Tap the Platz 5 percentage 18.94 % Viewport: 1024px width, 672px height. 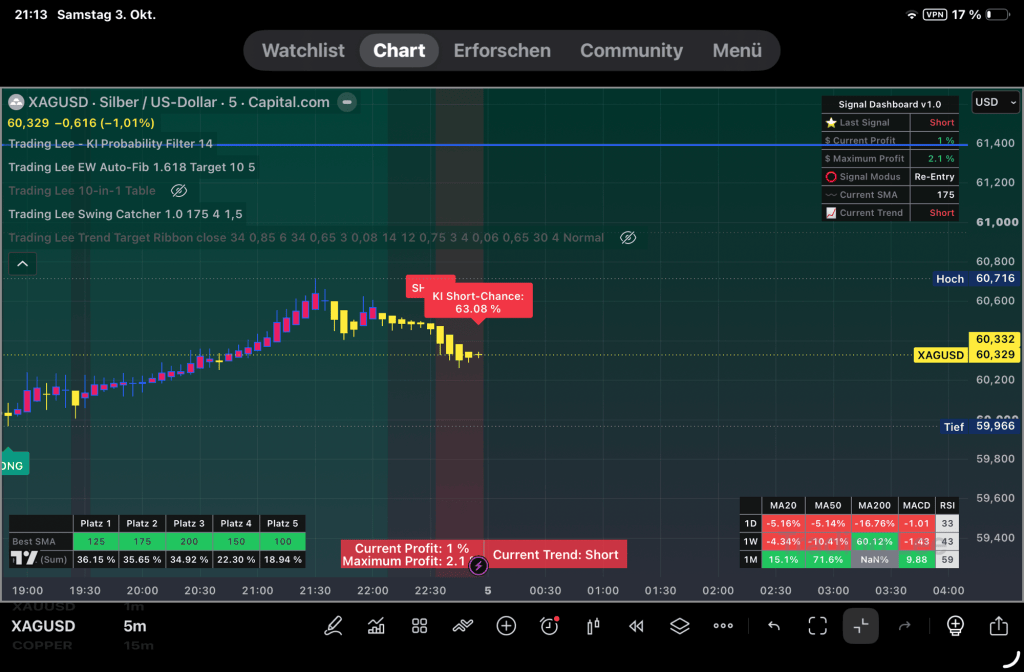pyautogui.click(x=282, y=560)
